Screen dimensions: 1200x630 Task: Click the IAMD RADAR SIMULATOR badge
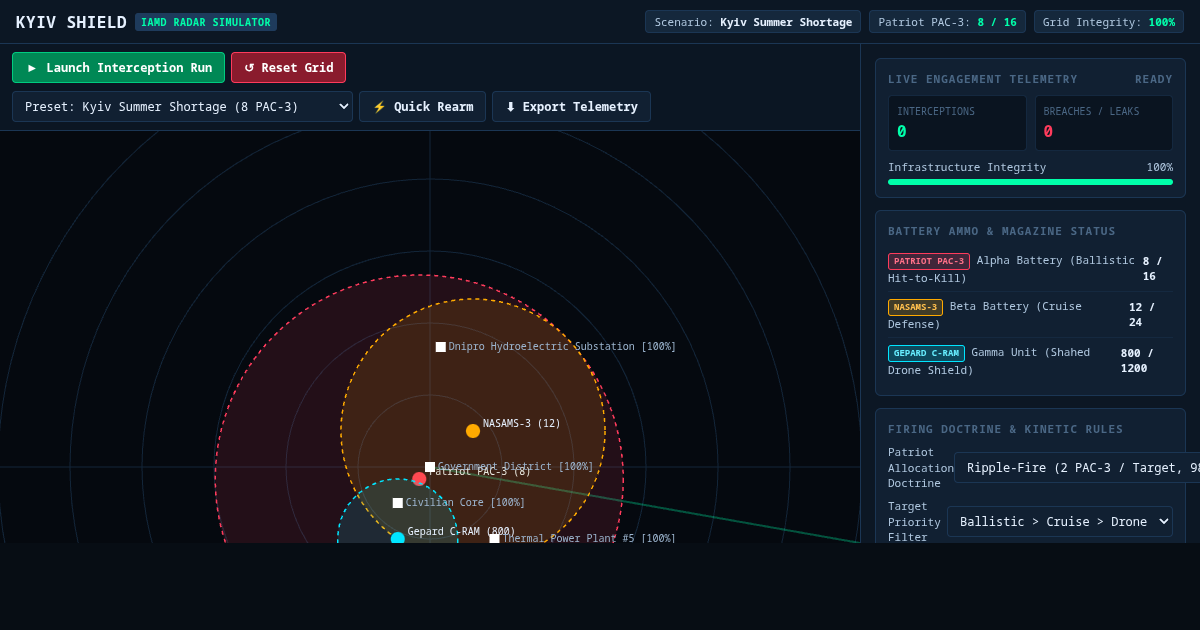pos(206,22)
